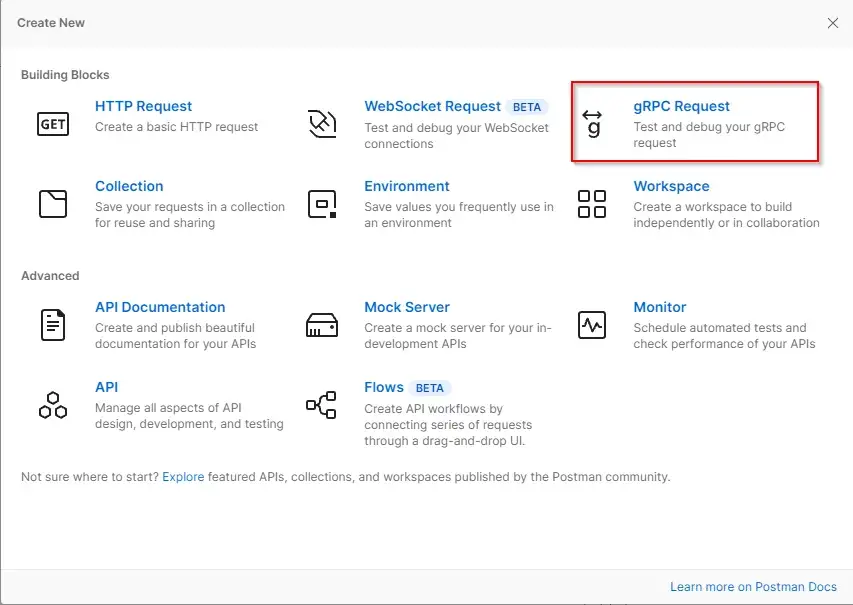Click the WebSocket Request title

tap(432, 106)
